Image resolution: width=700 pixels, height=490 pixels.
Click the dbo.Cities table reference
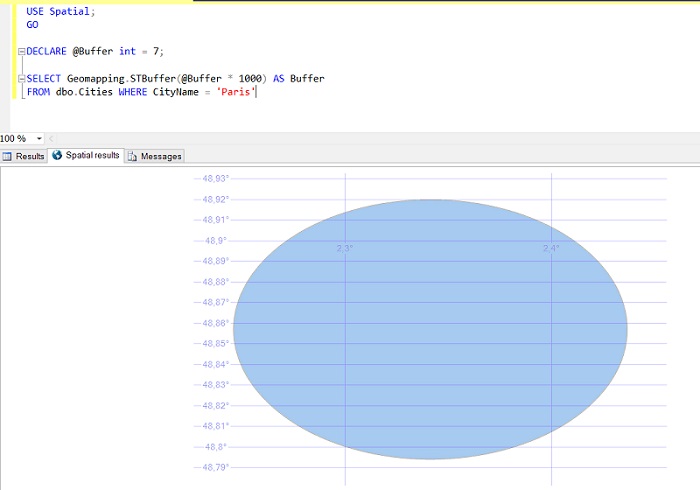click(x=86, y=92)
